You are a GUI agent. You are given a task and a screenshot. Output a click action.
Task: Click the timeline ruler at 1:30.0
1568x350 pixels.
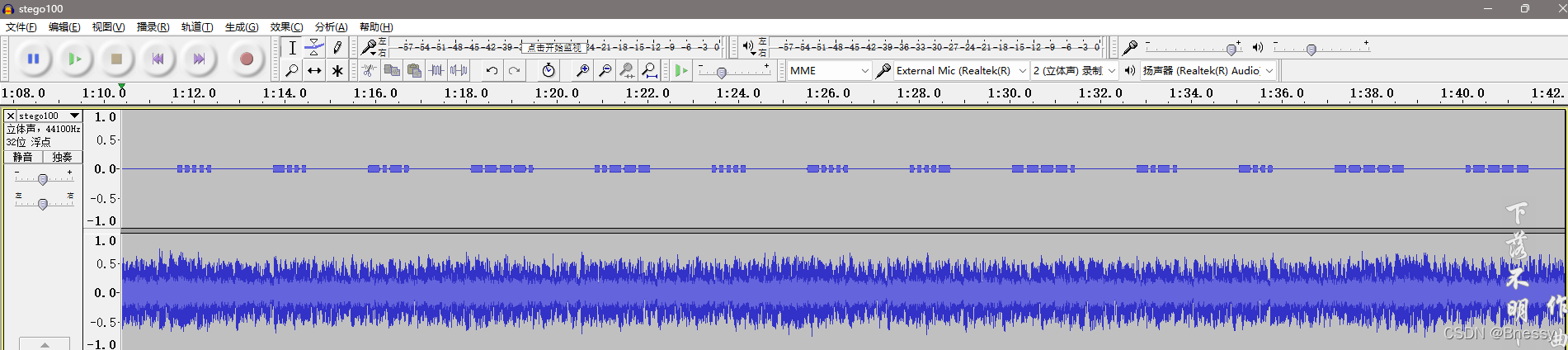(x=1010, y=93)
